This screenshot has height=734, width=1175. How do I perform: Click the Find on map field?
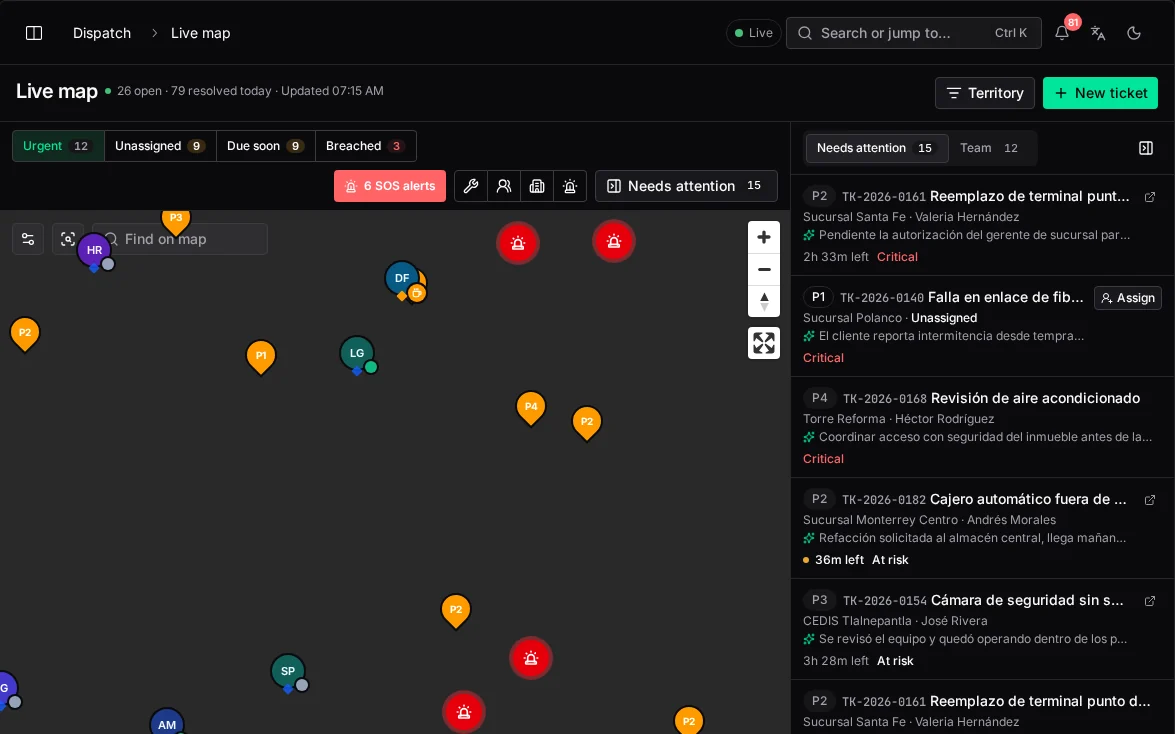click(180, 239)
